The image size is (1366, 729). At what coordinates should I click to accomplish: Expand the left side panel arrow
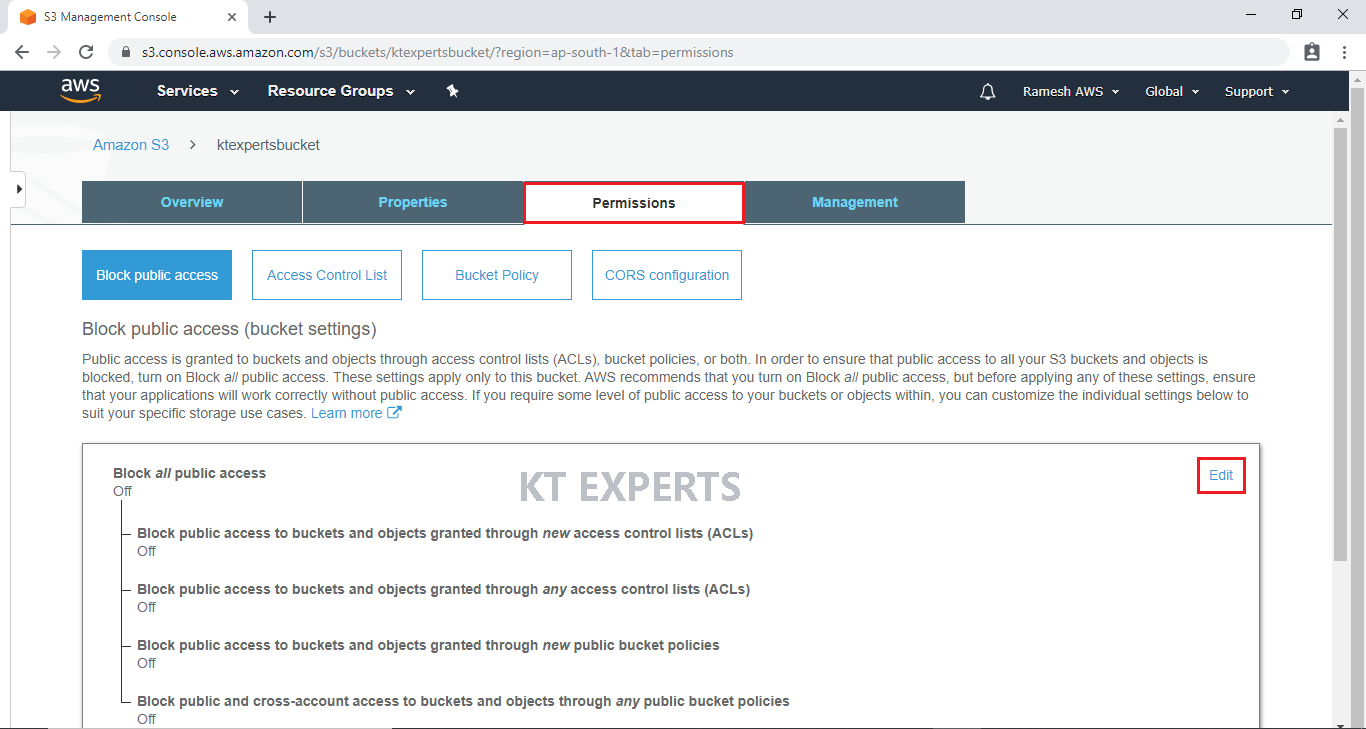[18, 189]
